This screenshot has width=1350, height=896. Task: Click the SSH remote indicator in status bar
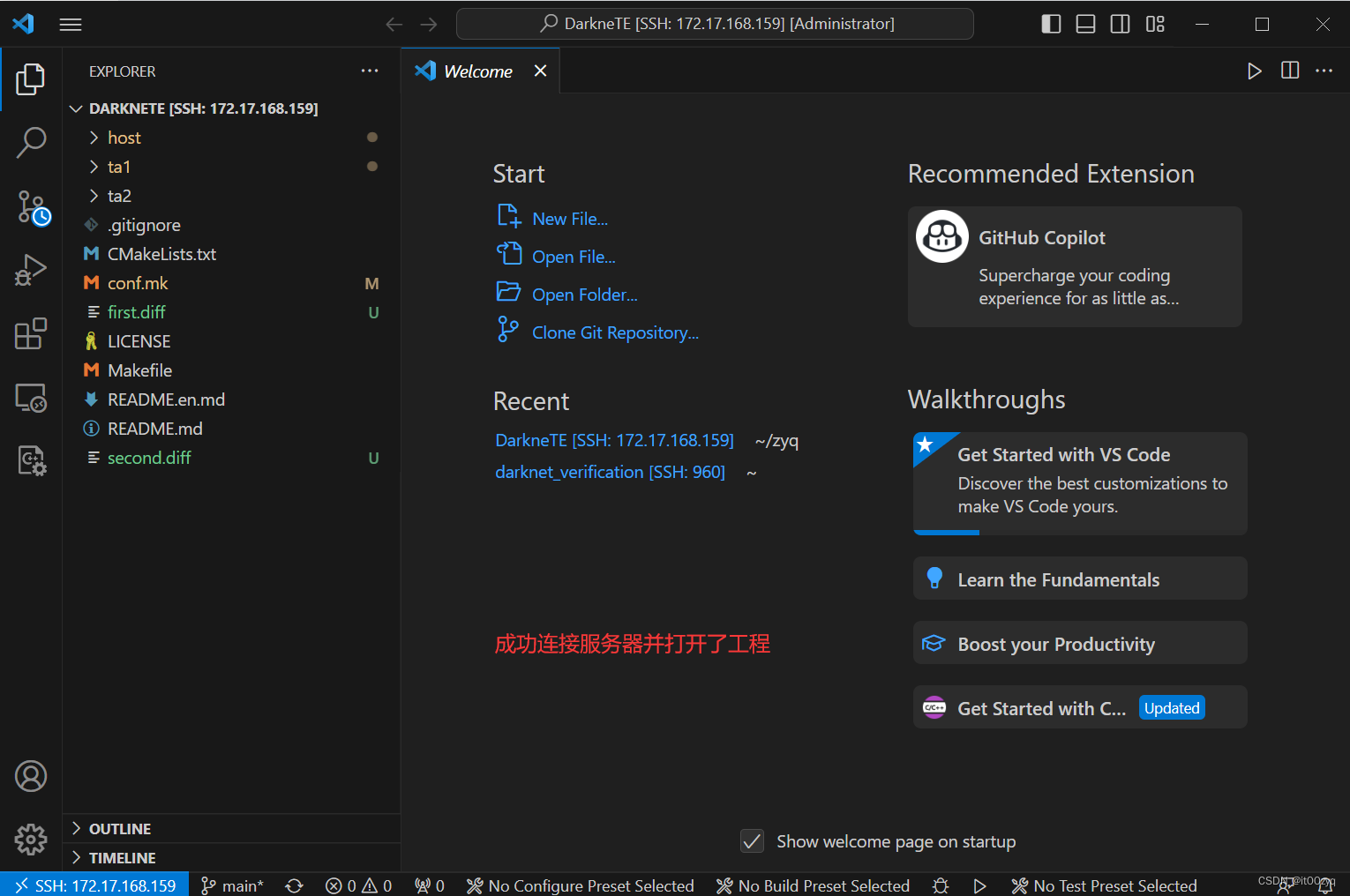pyautogui.click(x=94, y=885)
